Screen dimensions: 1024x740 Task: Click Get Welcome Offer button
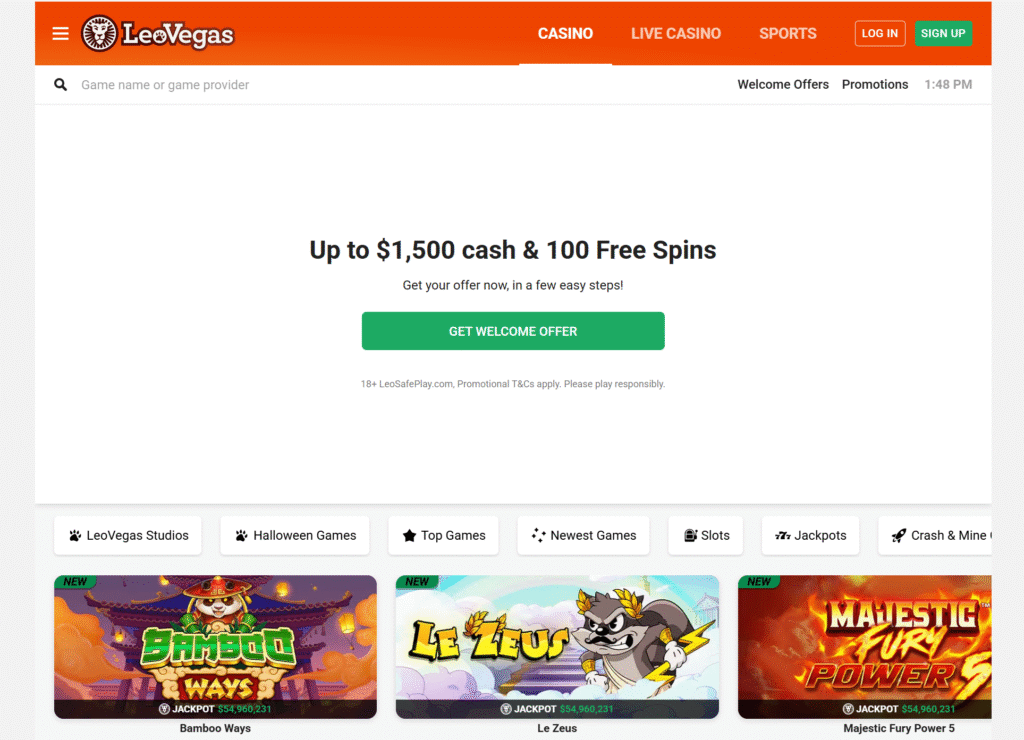513,331
